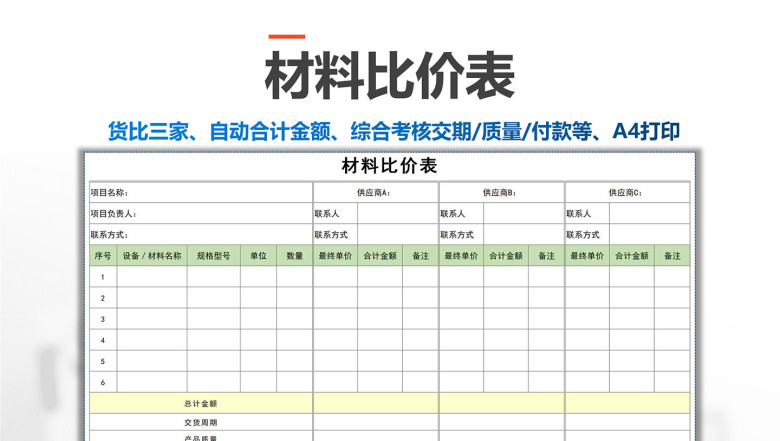Select the 规格型号 column header
This screenshot has width=780, height=441.
(x=214, y=256)
